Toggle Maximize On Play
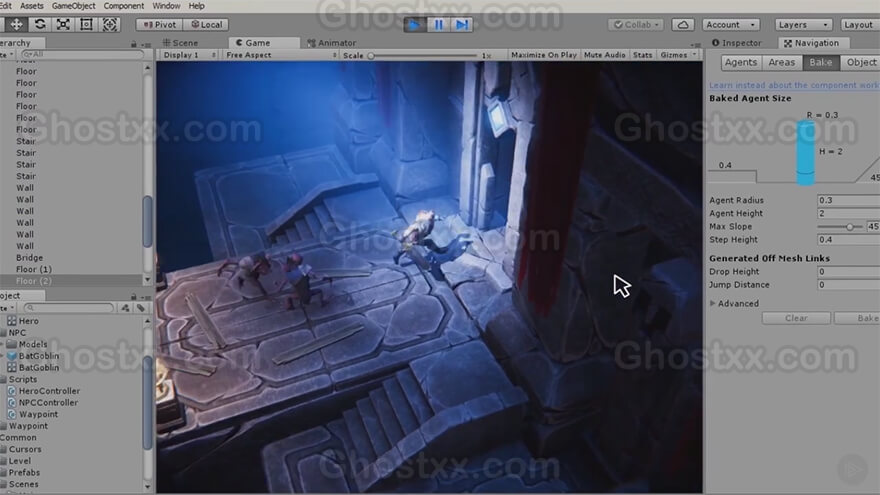Screen dimensions: 880x495 (543, 55)
